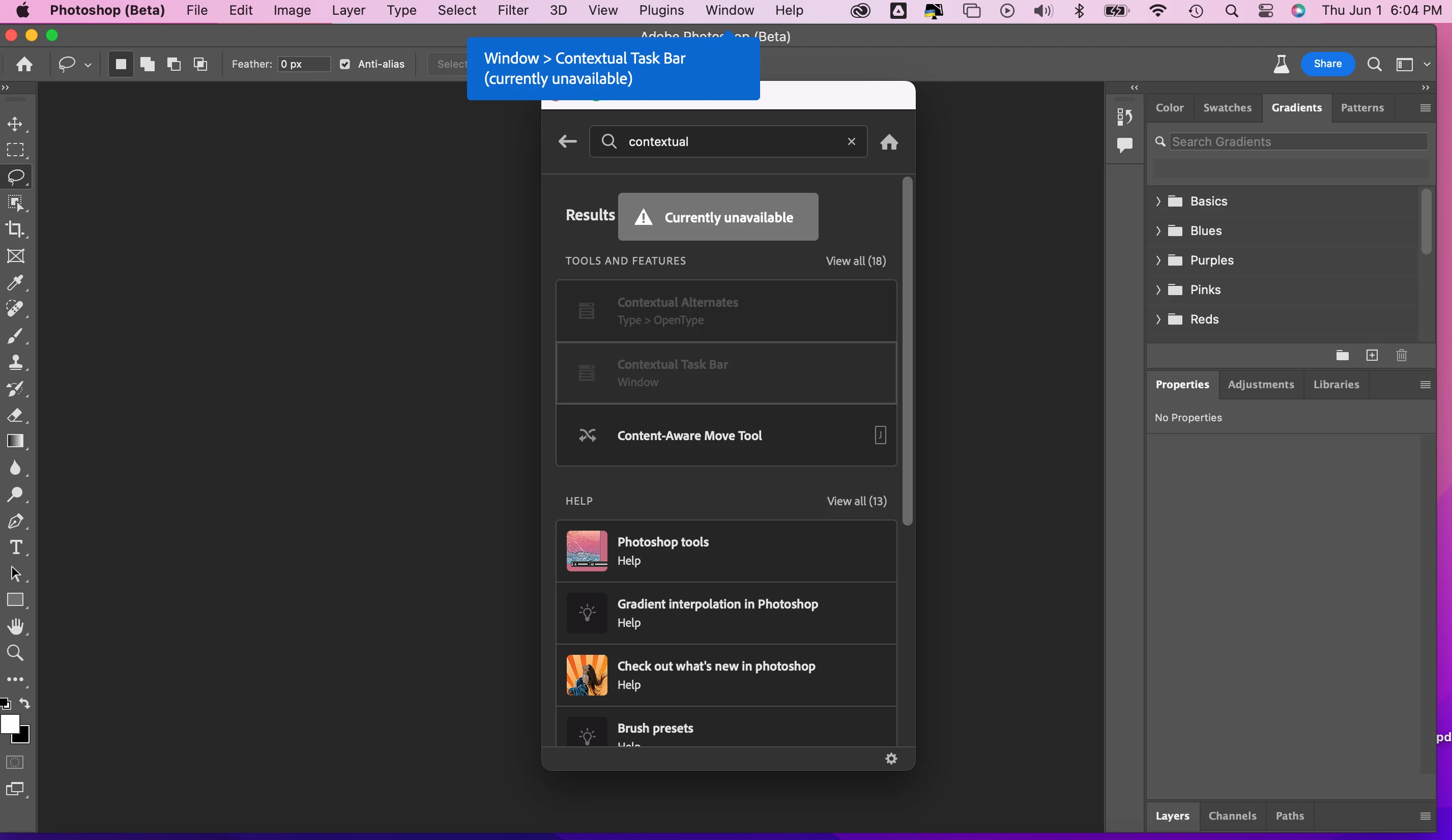Select the Crop tool

[x=15, y=229]
